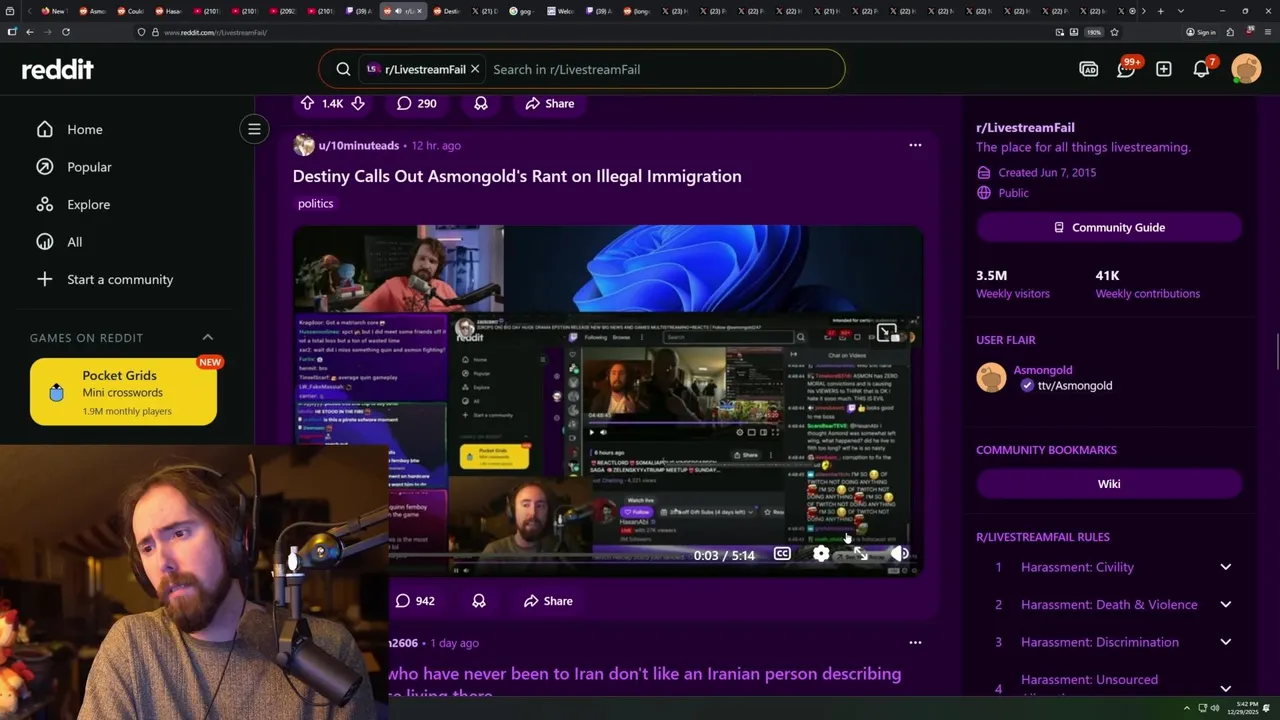The height and width of the screenshot is (720, 1280).
Task: Click the Destiny post video thumbnail
Action: pyautogui.click(x=607, y=400)
